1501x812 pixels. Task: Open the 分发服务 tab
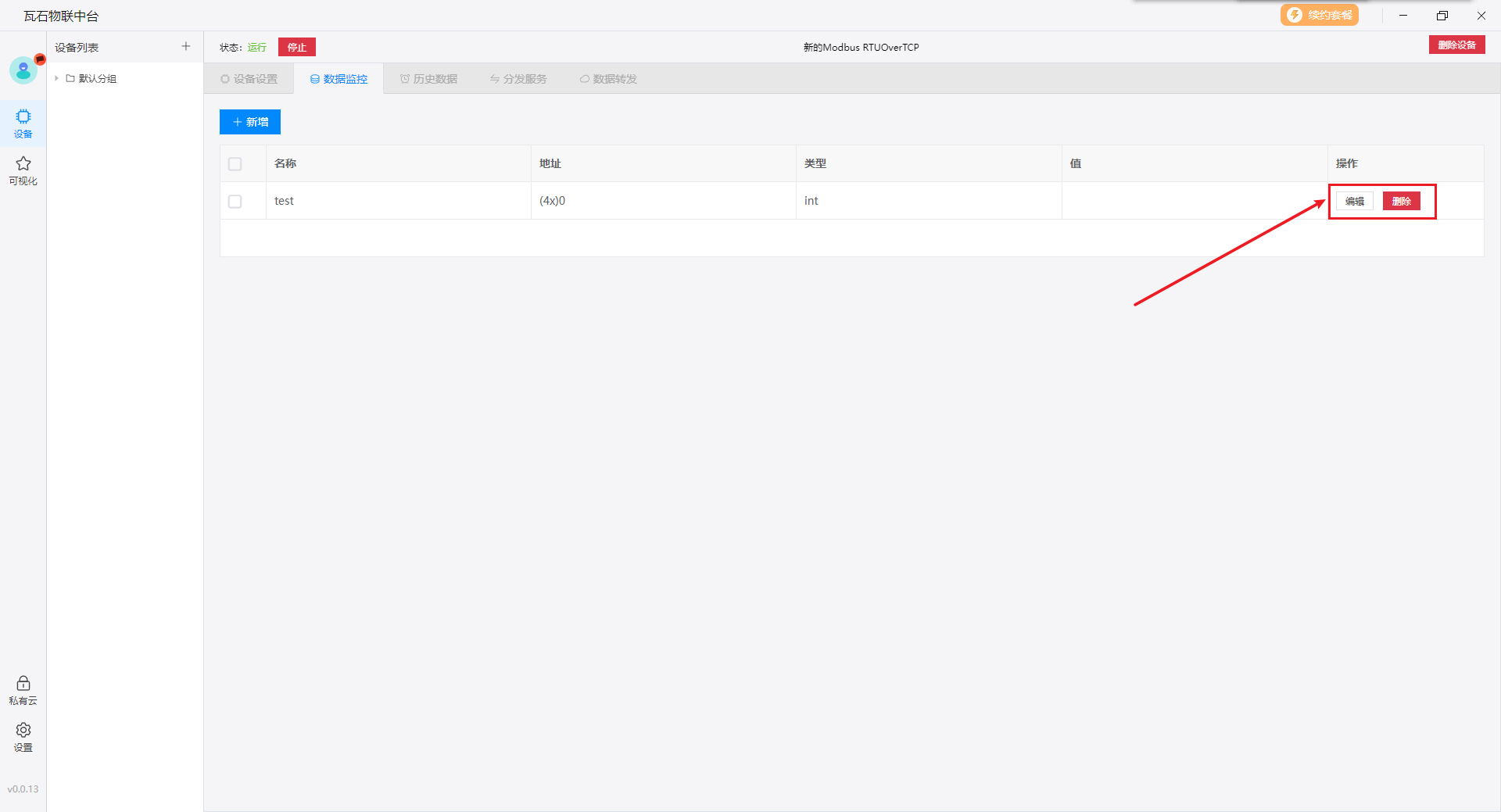pos(518,79)
